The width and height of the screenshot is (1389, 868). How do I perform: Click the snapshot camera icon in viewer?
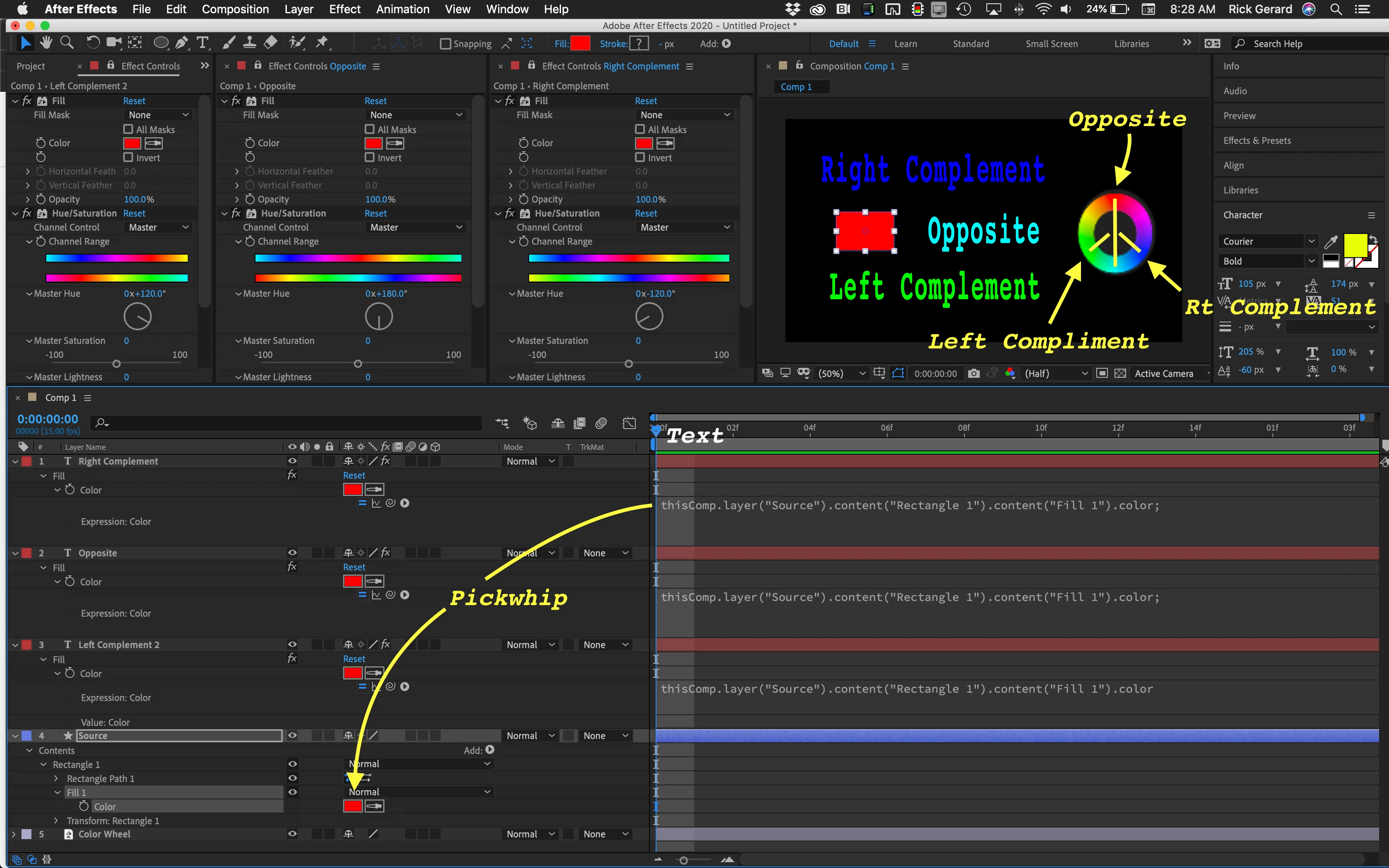(x=974, y=374)
